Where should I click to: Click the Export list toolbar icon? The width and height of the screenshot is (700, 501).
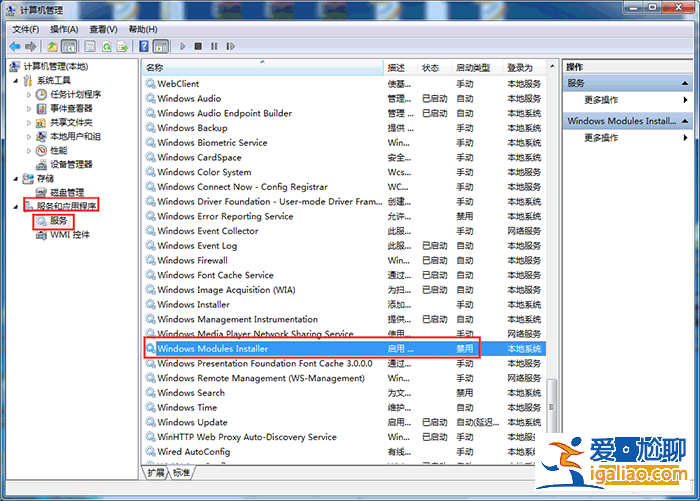pyautogui.click(x=122, y=46)
